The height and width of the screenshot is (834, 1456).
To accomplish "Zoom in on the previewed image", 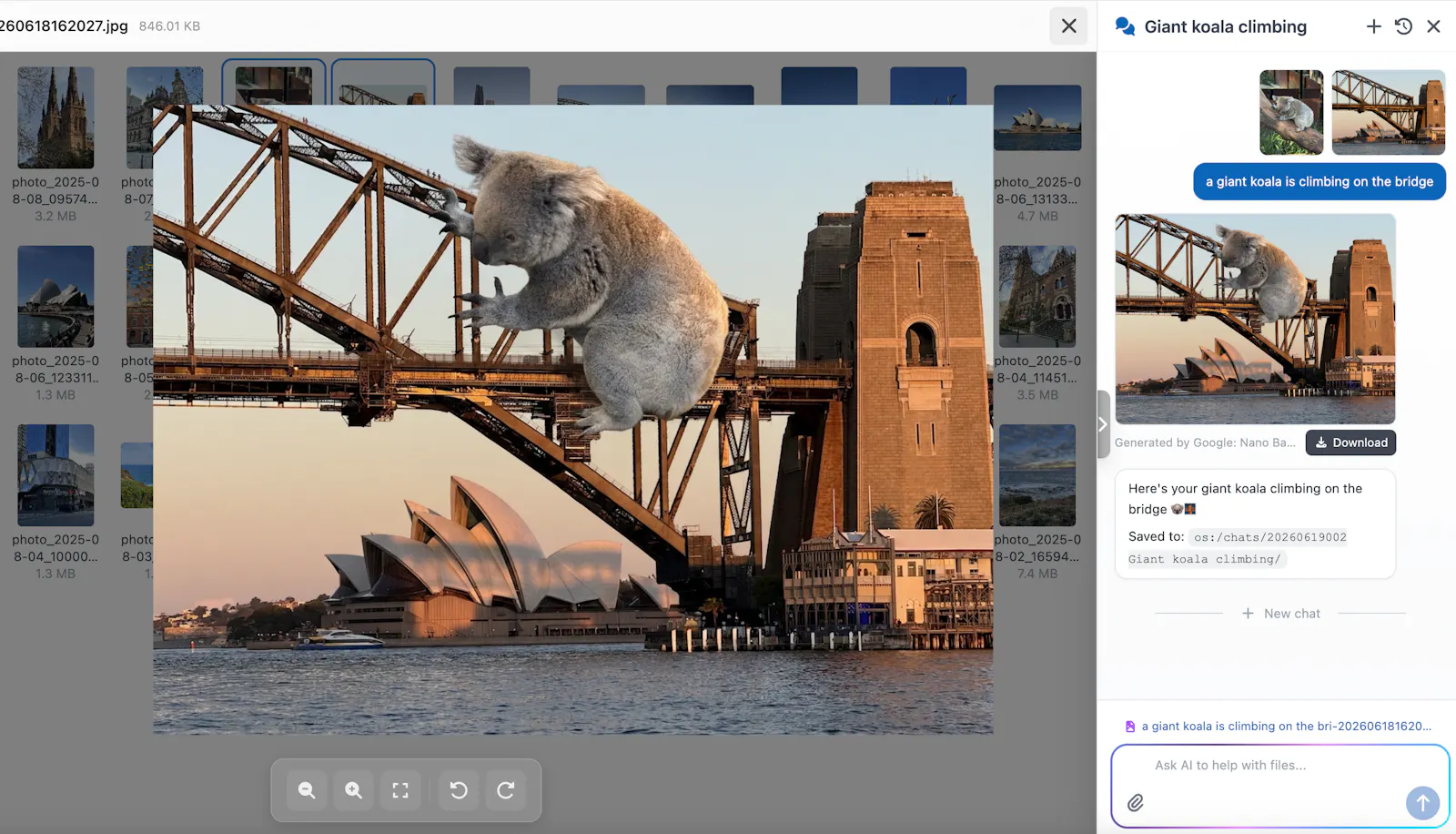I will (x=354, y=790).
